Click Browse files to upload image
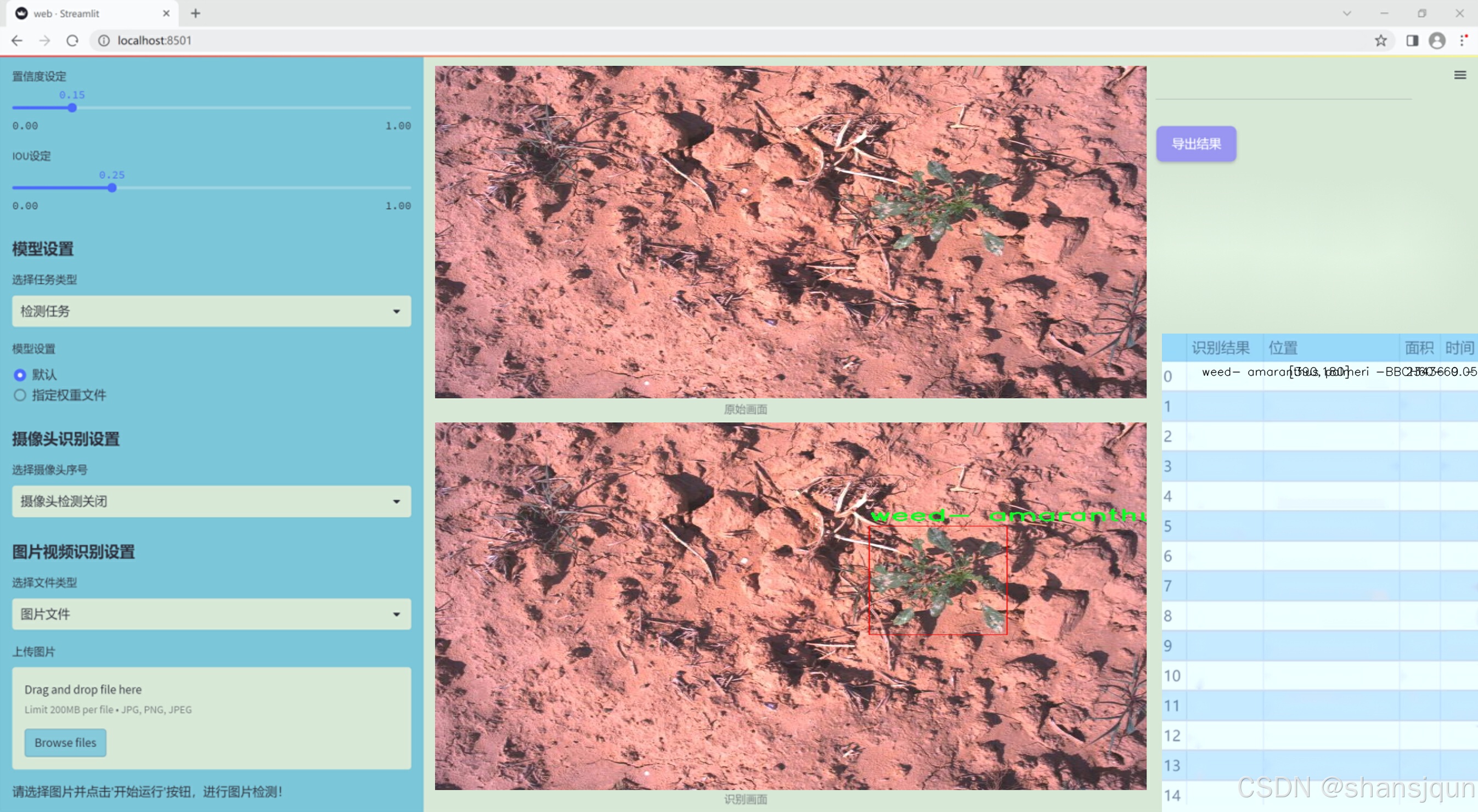This screenshot has width=1478, height=812. (65, 742)
